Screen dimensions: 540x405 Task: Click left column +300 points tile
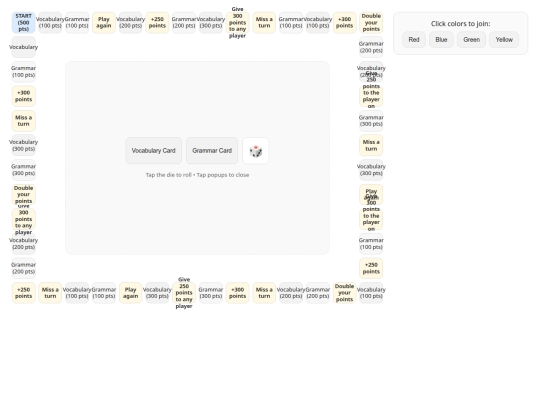pyautogui.click(x=23, y=96)
